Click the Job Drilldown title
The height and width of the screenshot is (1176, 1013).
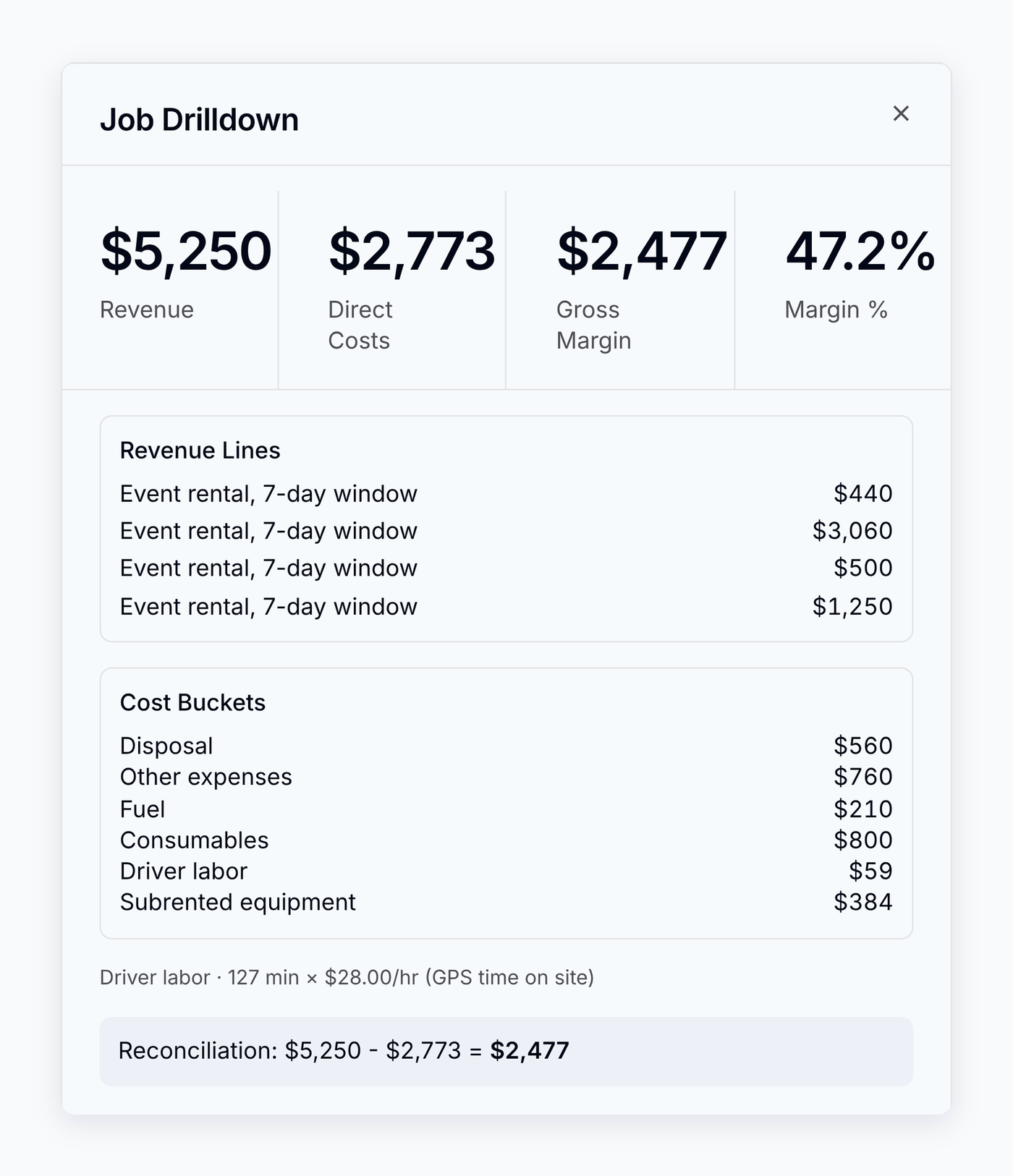pos(199,120)
